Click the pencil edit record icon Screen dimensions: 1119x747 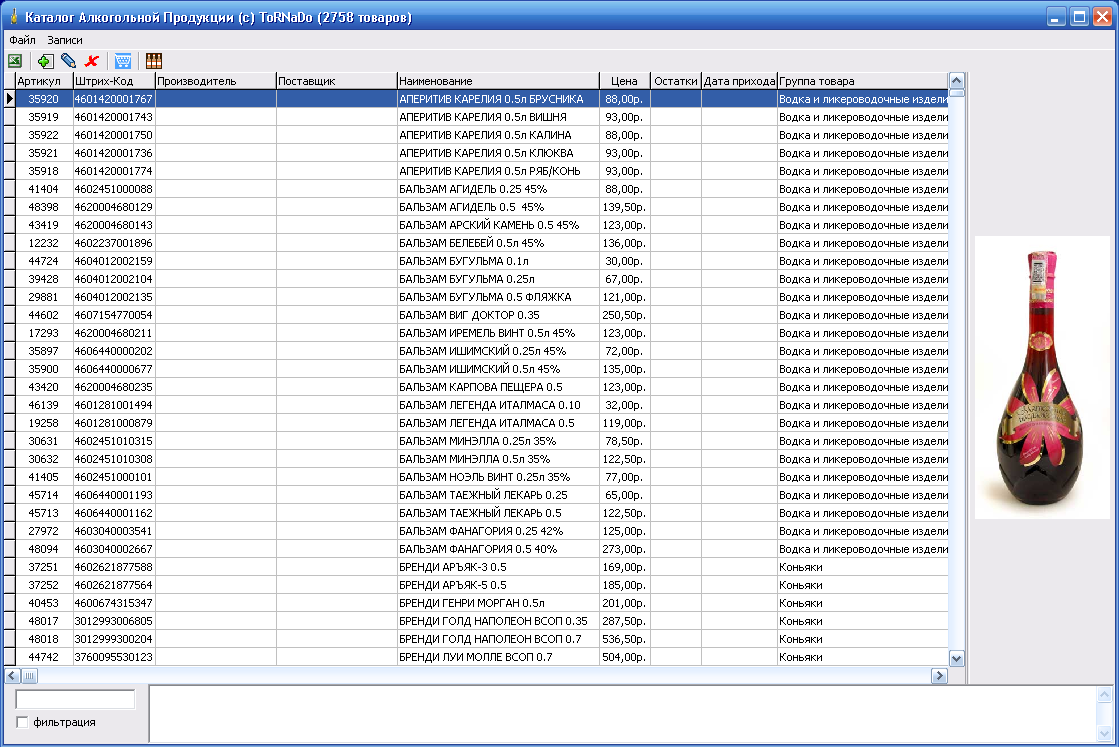[x=69, y=61]
